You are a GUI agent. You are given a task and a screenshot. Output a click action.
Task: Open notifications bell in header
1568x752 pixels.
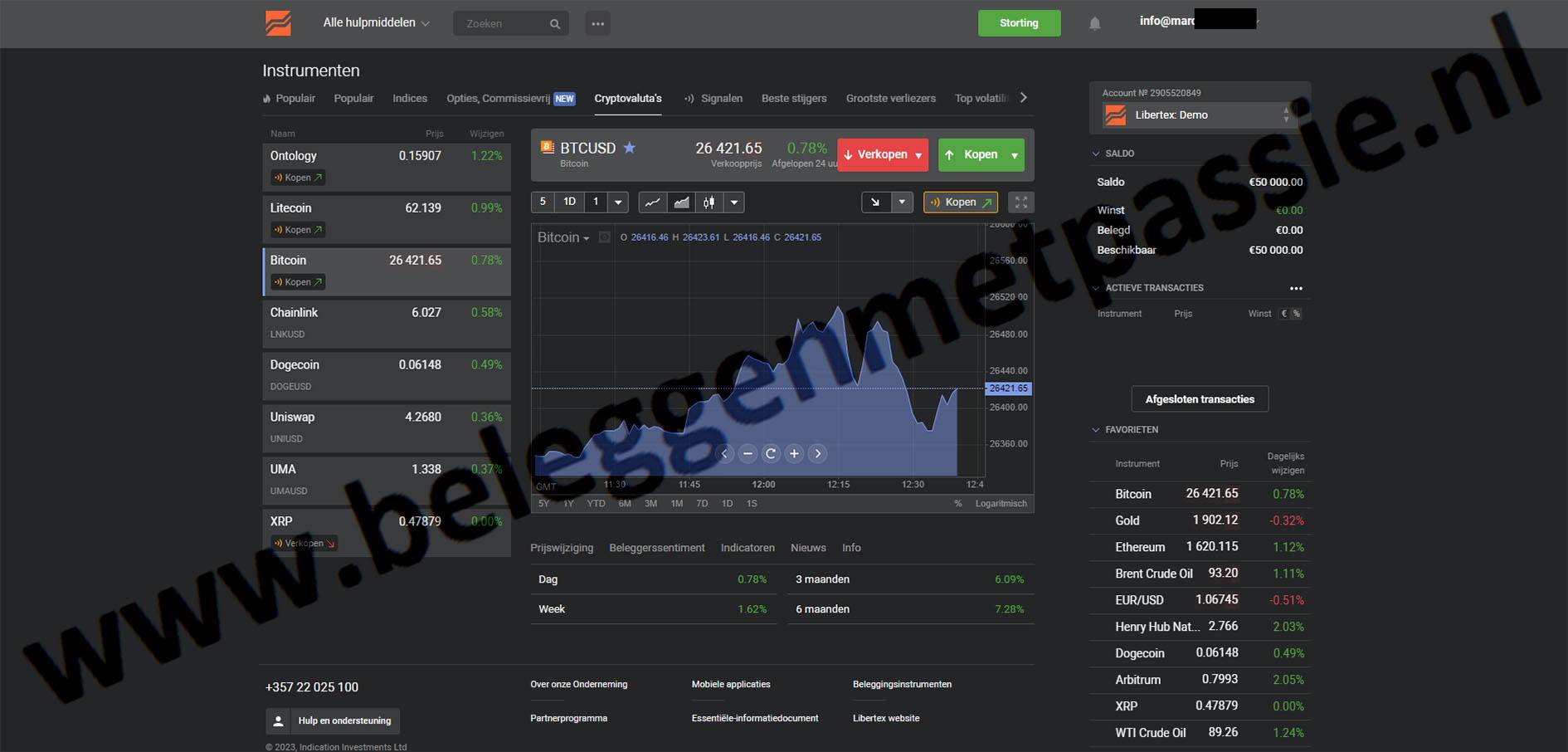[1094, 23]
